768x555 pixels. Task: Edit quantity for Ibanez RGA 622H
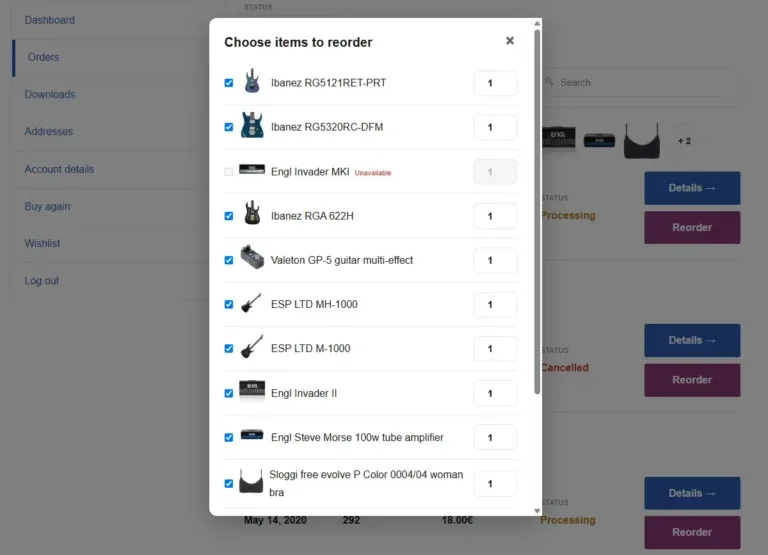point(495,216)
